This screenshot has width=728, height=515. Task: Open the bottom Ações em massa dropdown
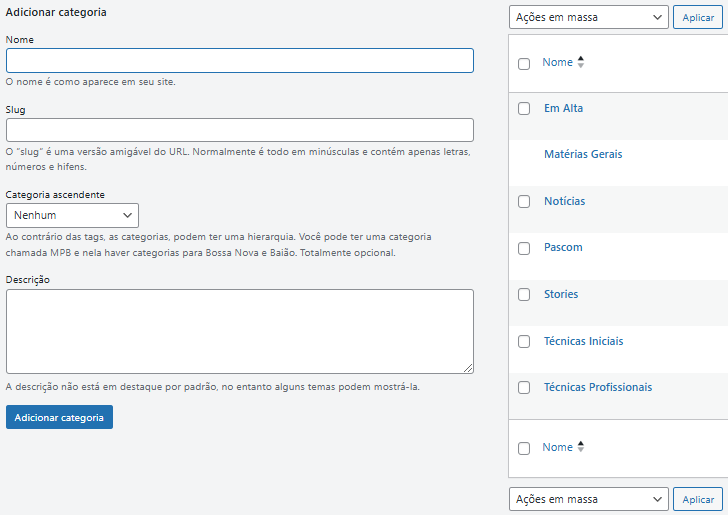588,499
